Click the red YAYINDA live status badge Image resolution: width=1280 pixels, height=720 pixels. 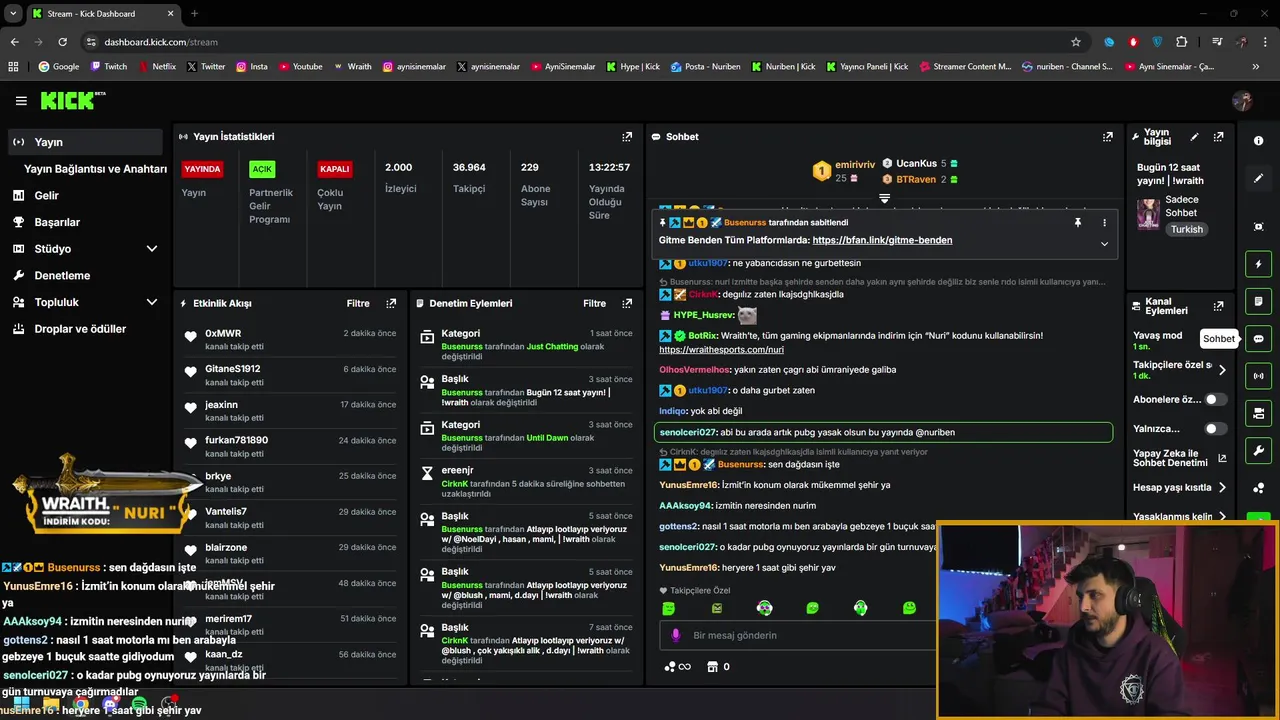202,169
